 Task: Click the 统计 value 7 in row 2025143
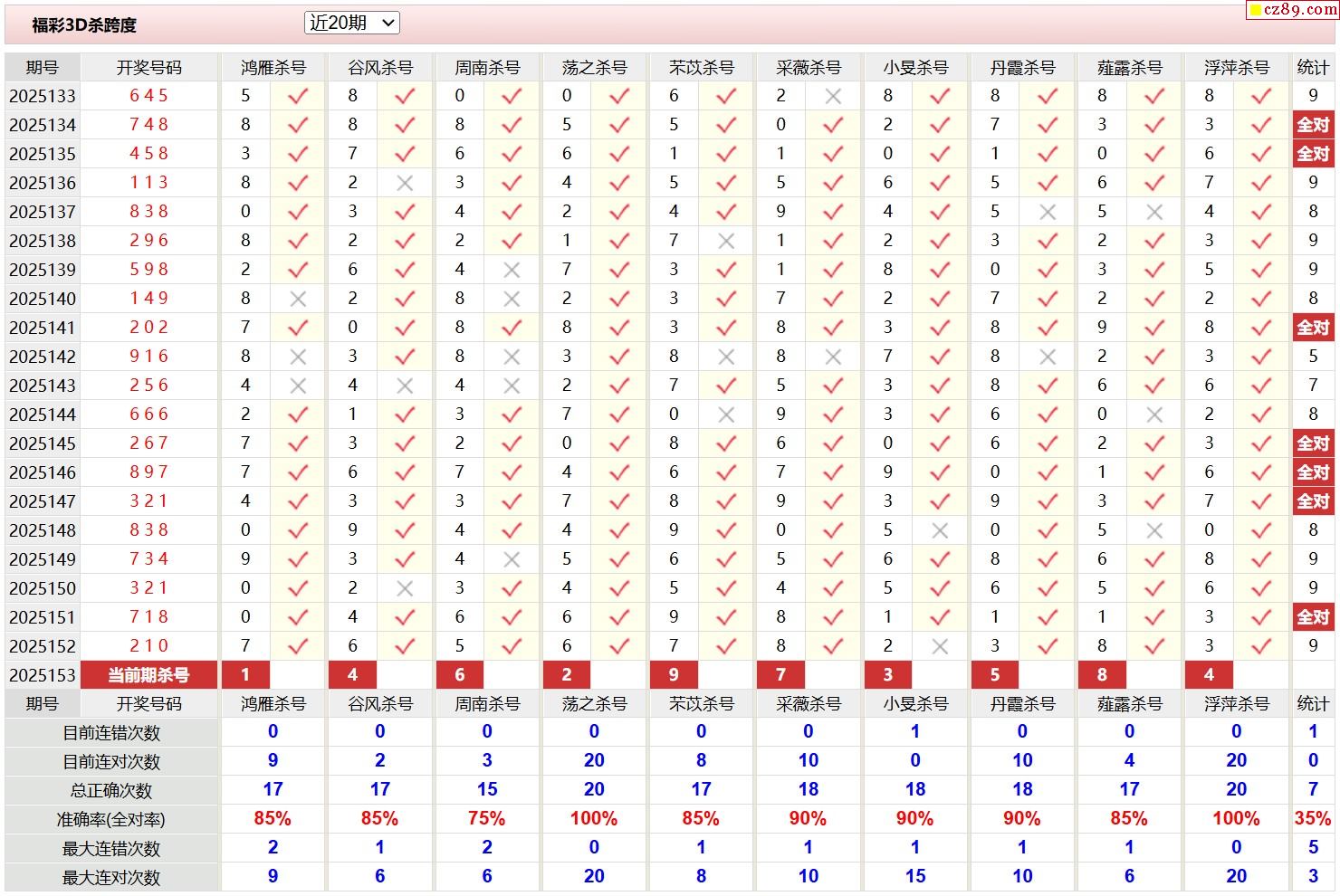(1313, 386)
